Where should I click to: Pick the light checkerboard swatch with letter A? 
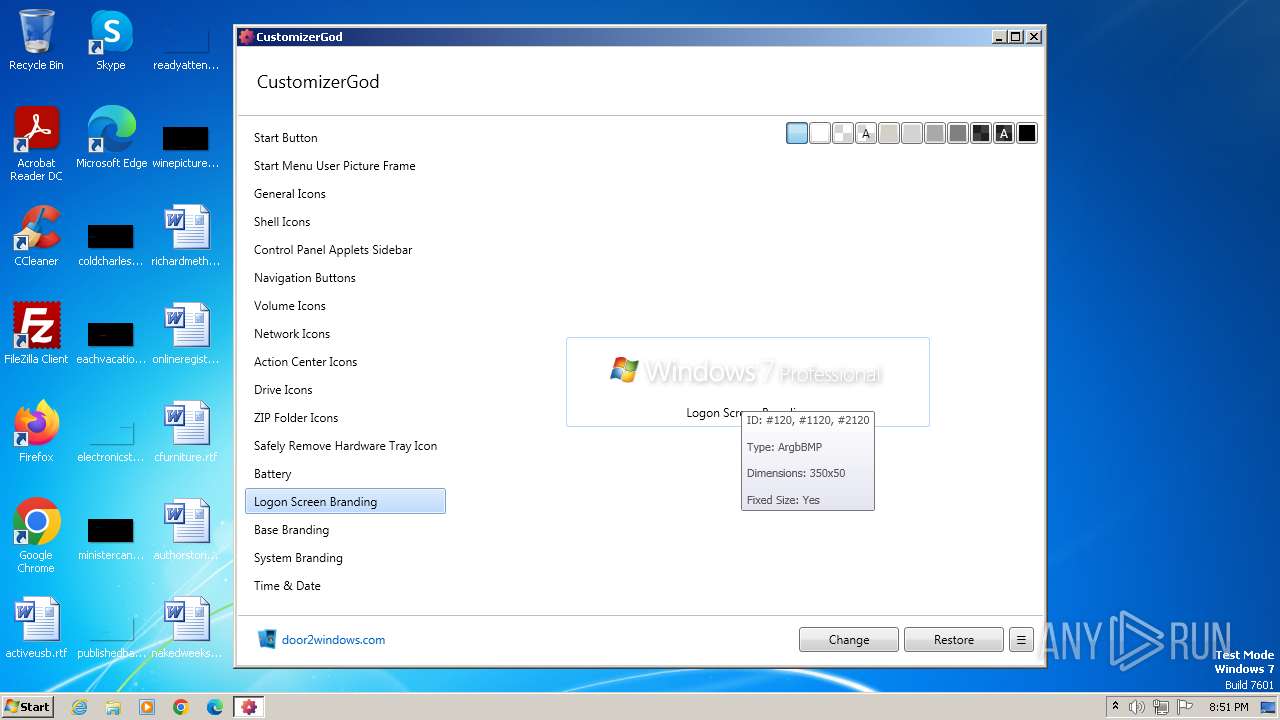[x=866, y=133]
